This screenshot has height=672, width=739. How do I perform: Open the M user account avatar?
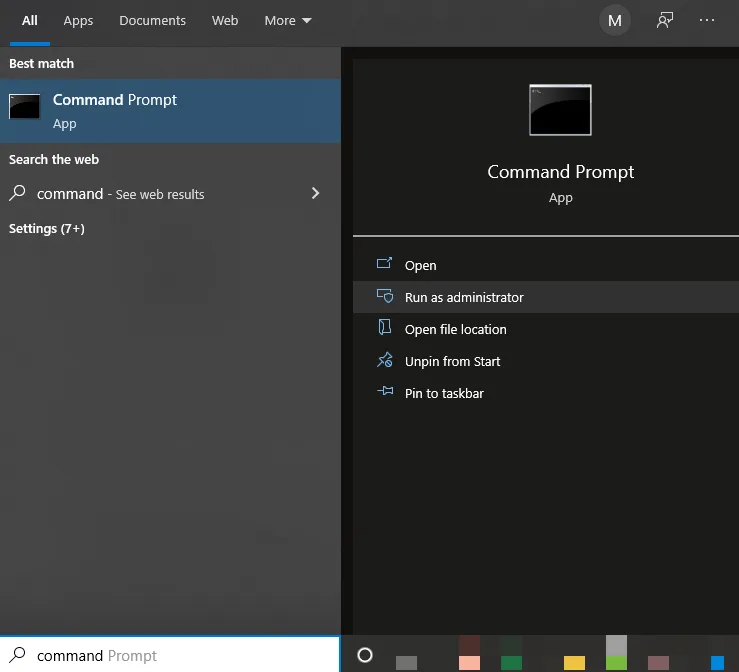615,20
